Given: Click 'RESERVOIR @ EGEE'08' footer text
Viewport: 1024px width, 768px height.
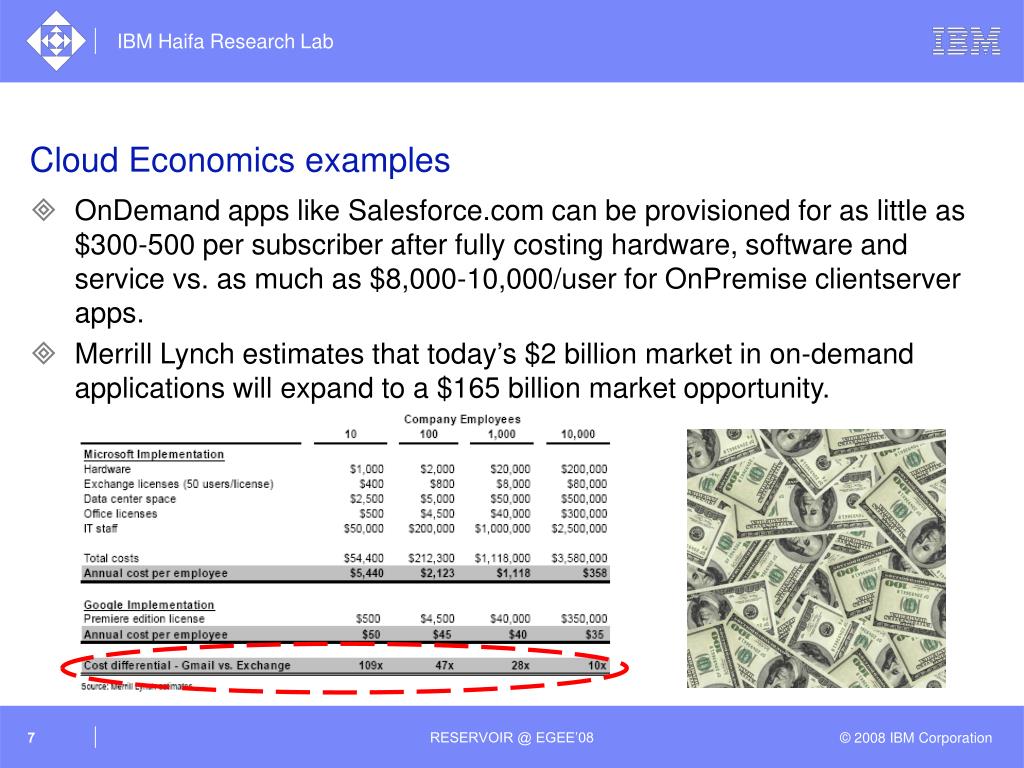Looking at the screenshot, I should [x=511, y=738].
